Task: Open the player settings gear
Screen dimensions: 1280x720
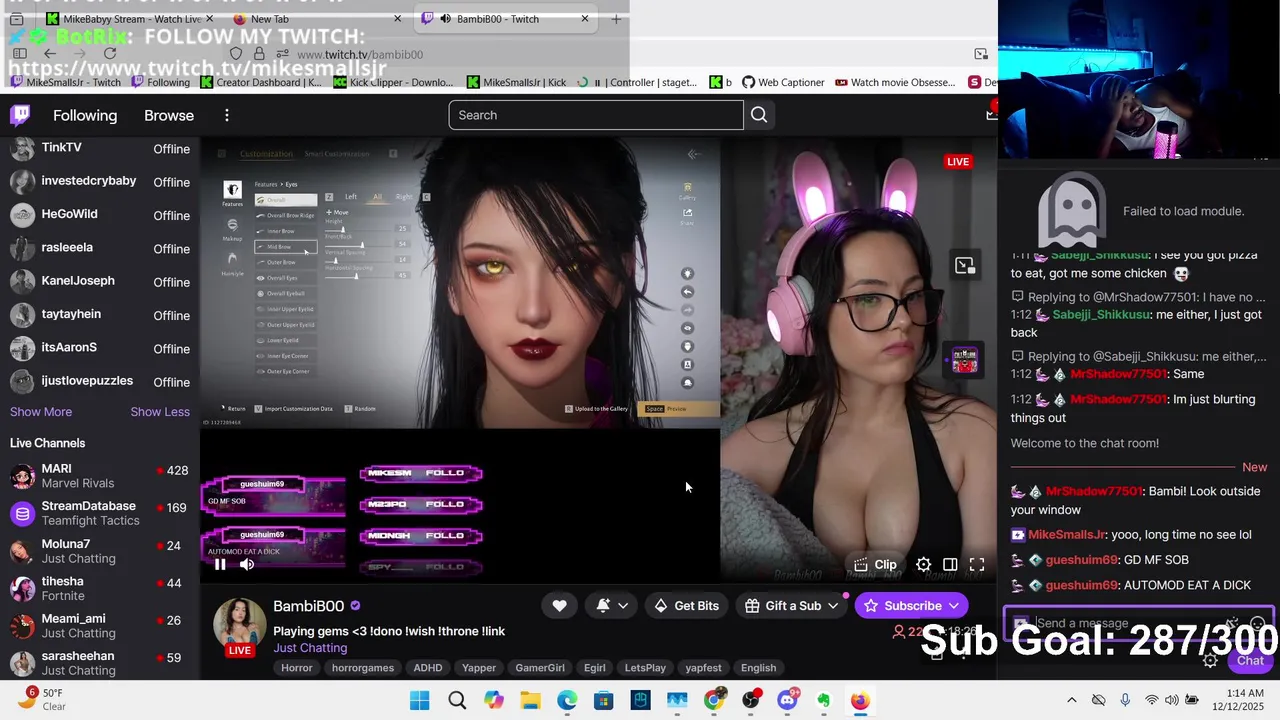Action: [x=924, y=565]
